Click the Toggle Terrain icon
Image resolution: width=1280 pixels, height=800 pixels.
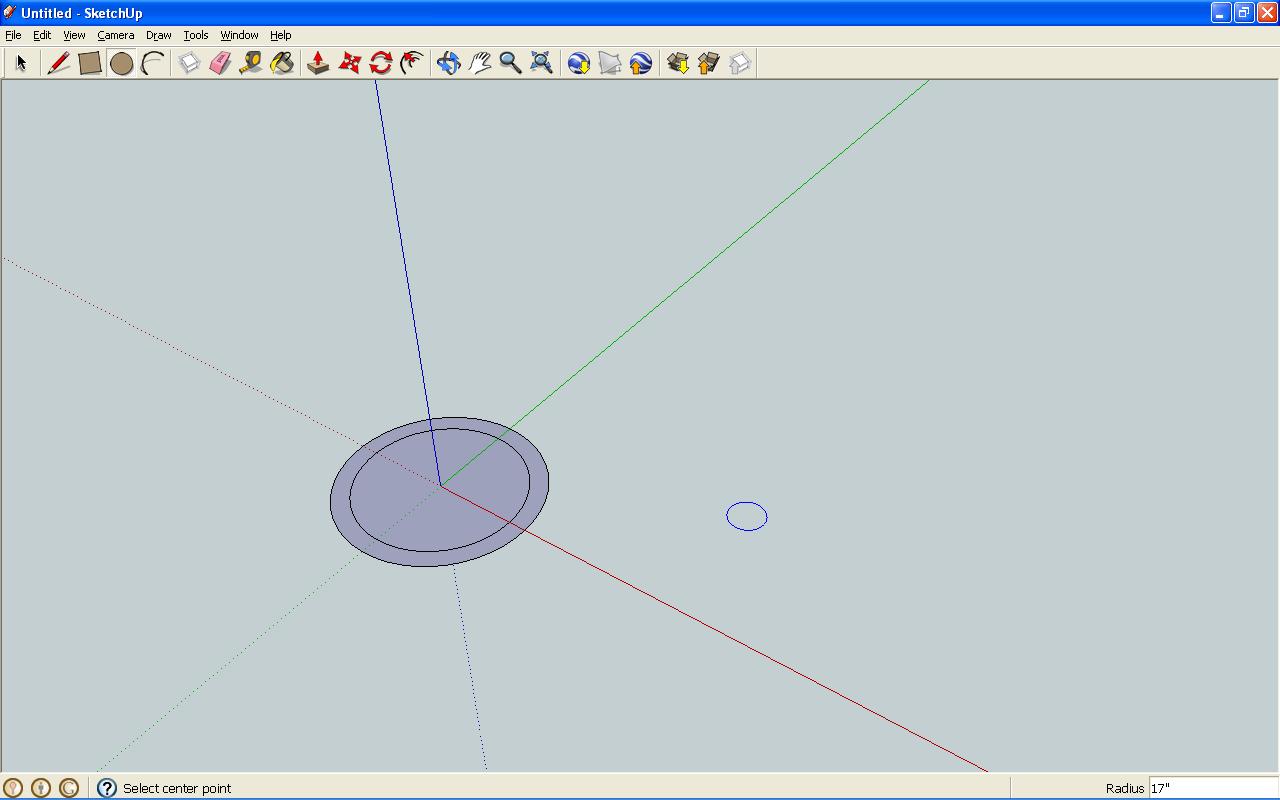point(609,63)
